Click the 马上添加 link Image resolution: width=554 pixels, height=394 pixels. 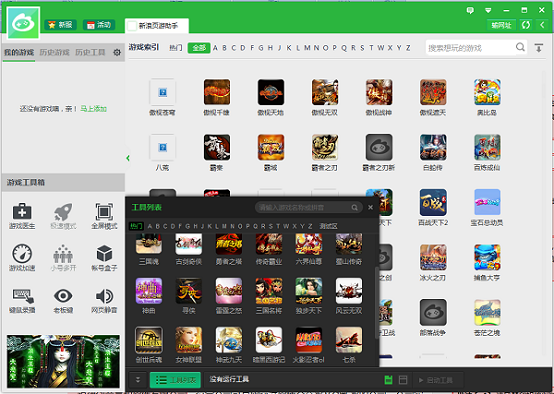pos(94,109)
